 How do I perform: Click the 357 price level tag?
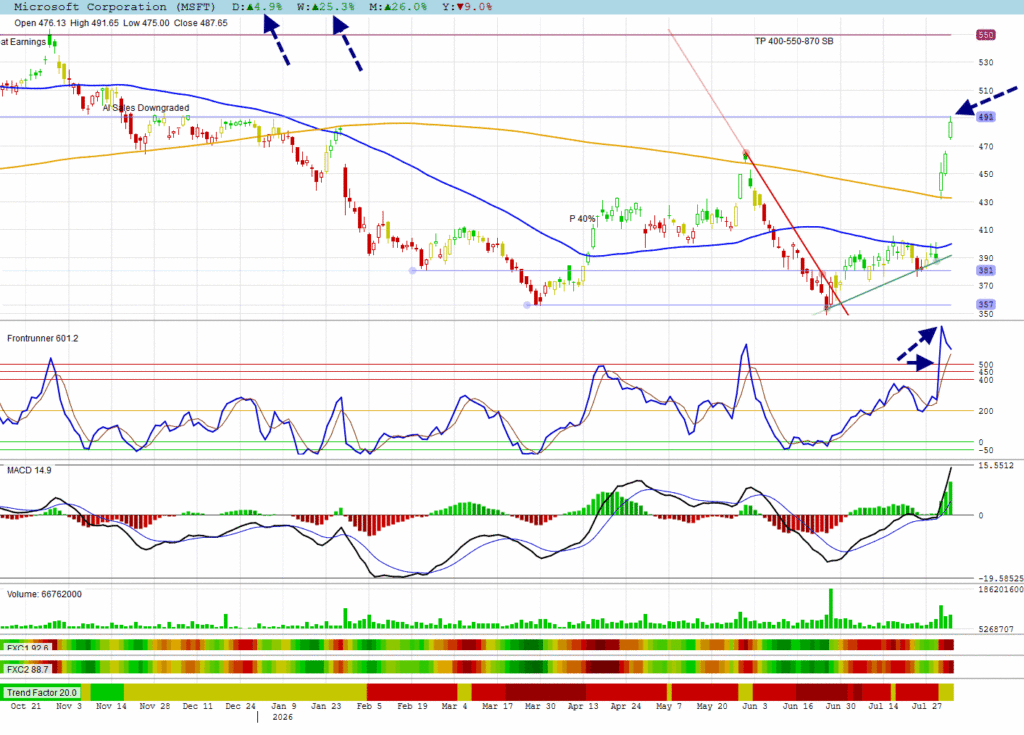[x=985, y=304]
